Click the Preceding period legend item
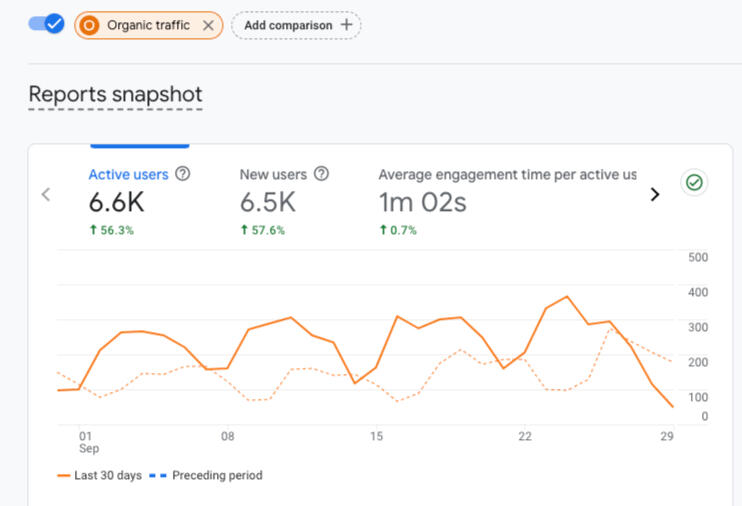Viewport: 742px width, 506px height. coord(217,475)
